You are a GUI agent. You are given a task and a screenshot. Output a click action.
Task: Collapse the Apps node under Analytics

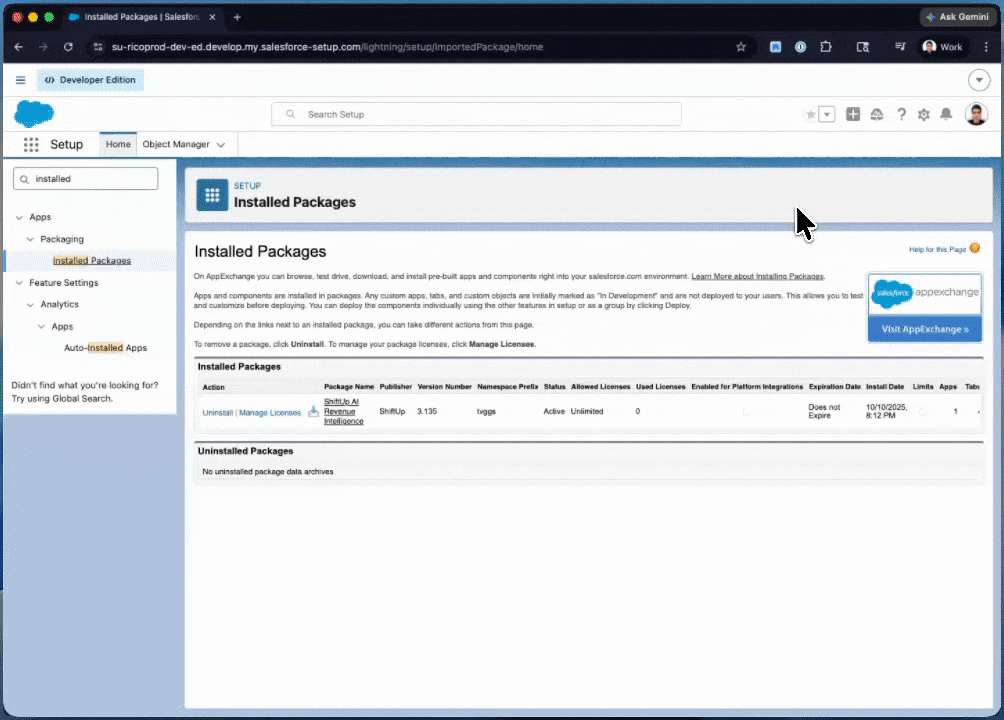click(42, 327)
